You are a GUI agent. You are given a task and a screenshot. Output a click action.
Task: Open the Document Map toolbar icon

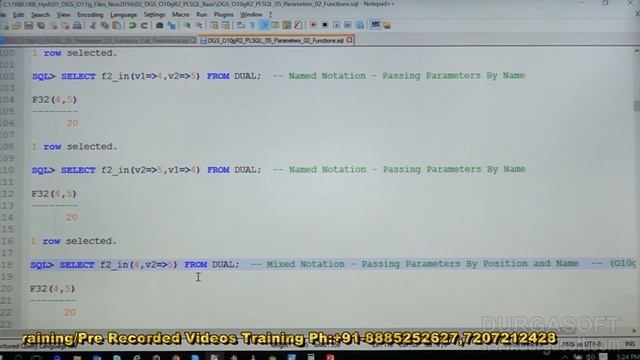click(287, 26)
